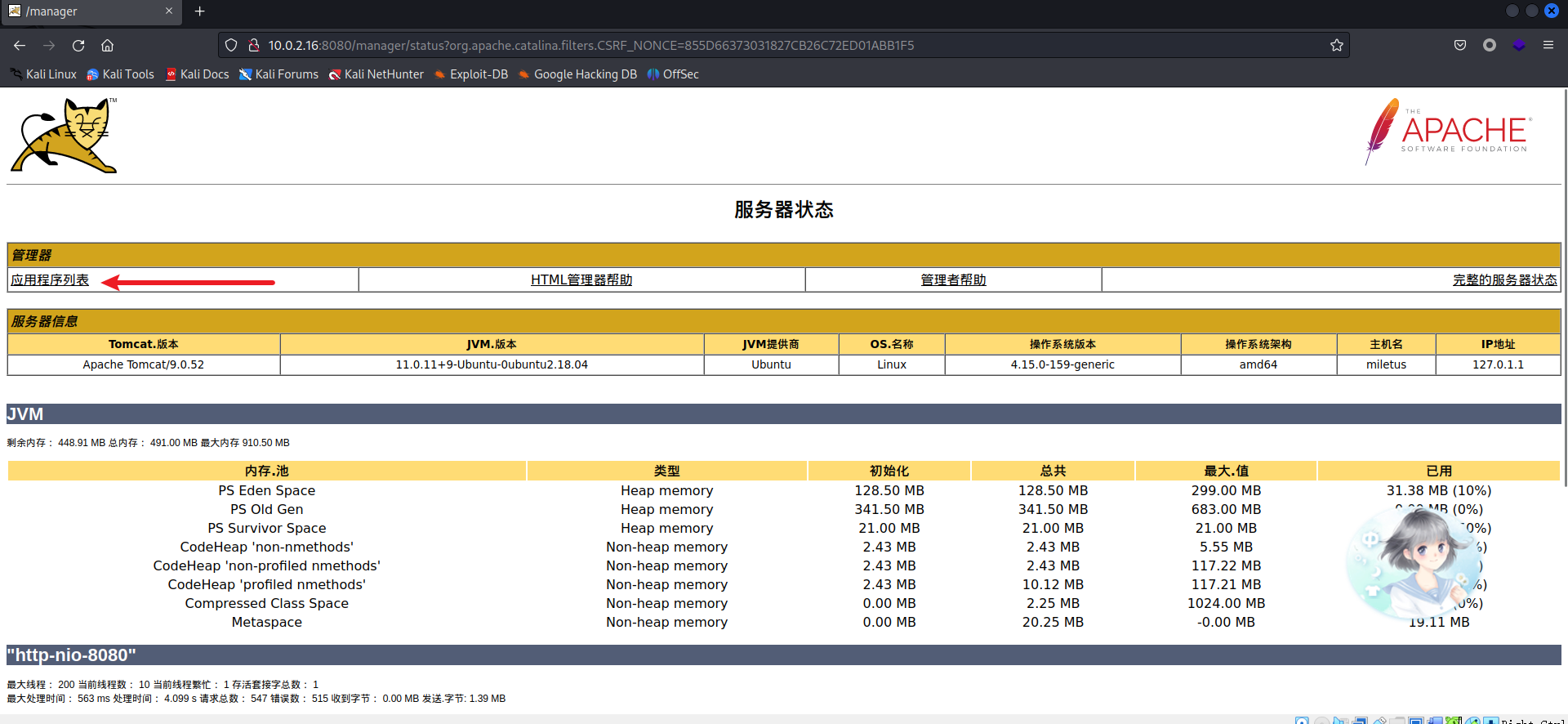Open a new browser tab
1568x724 pixels.
click(x=200, y=11)
